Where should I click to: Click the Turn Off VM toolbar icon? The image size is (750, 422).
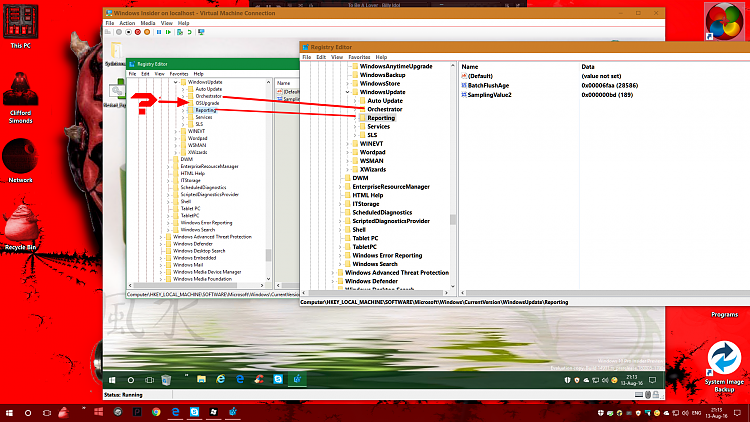coord(128,32)
